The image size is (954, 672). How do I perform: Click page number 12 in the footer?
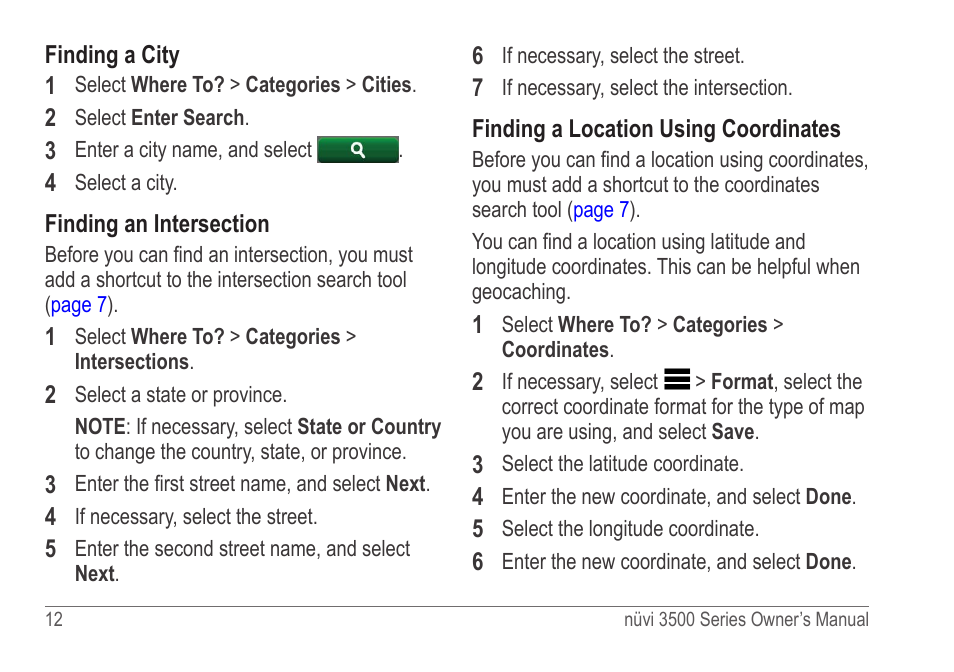pos(54,619)
